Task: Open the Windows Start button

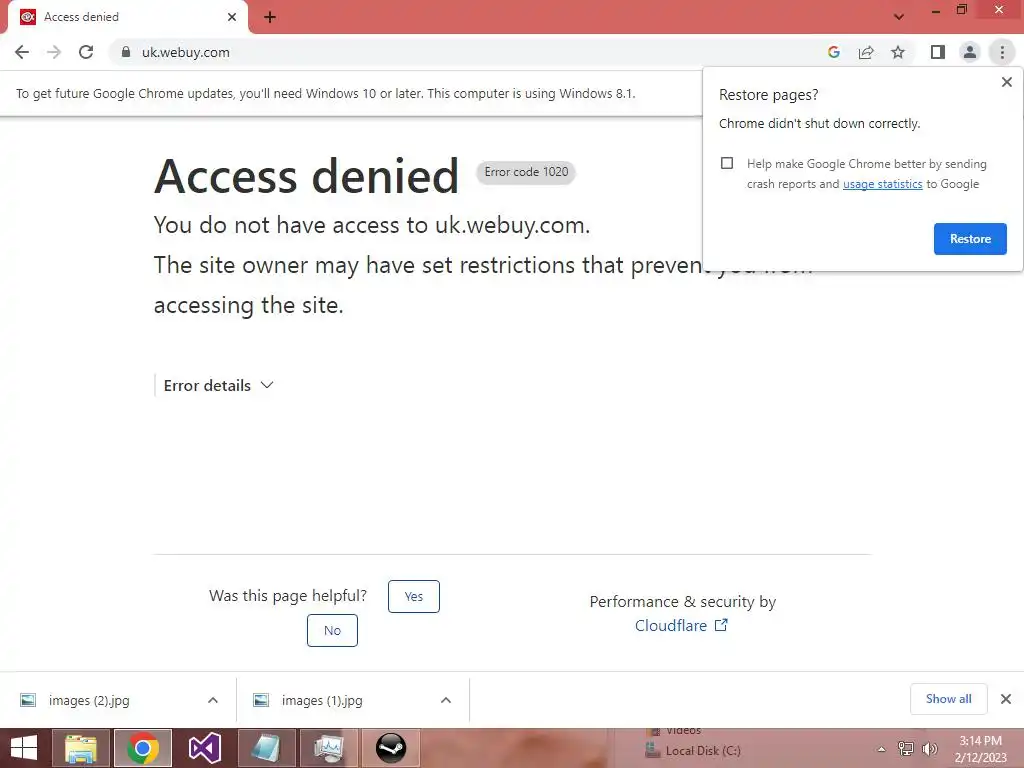Action: (24, 748)
